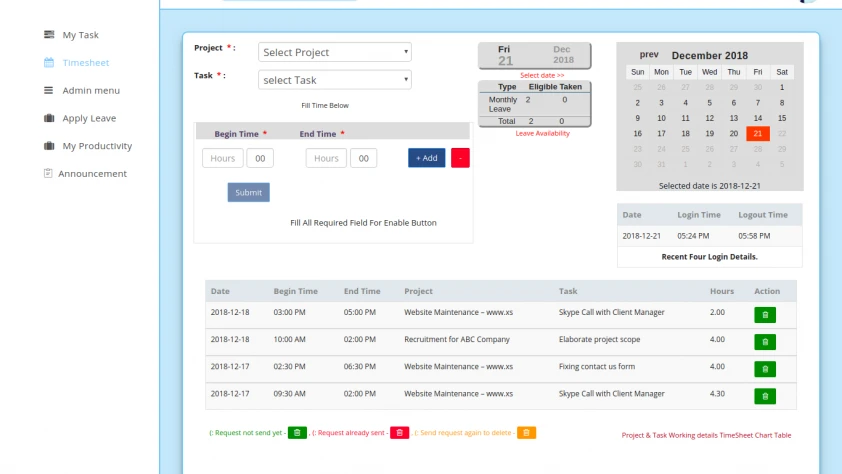Viewport: 842px width, 474px height.
Task: Click the red minus remove button
Action: pyautogui.click(x=460, y=158)
